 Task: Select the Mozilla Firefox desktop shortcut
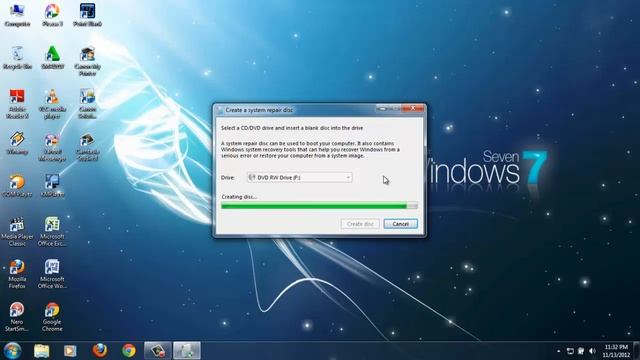click(17, 274)
